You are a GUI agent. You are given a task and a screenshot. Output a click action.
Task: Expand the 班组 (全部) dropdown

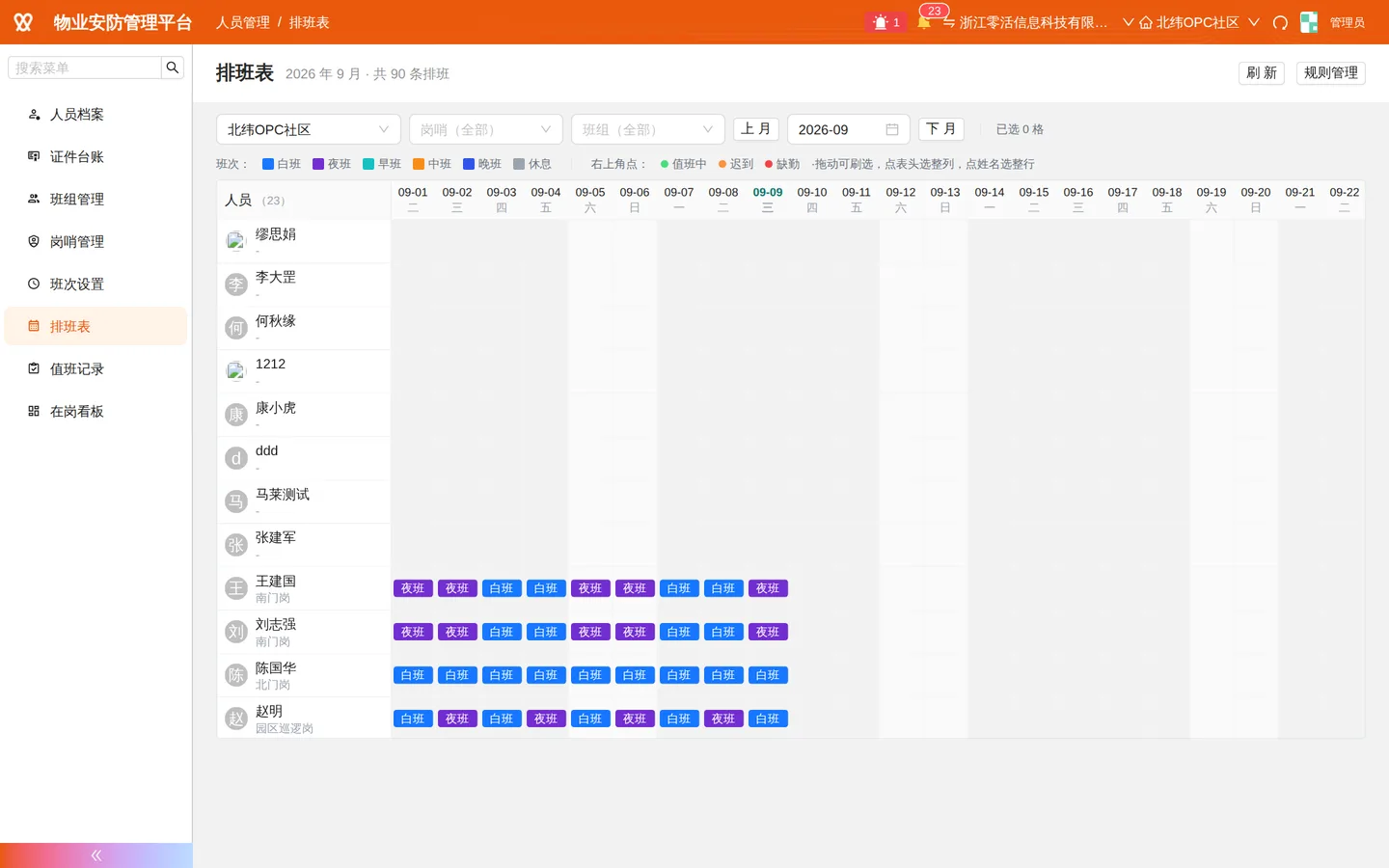click(648, 129)
